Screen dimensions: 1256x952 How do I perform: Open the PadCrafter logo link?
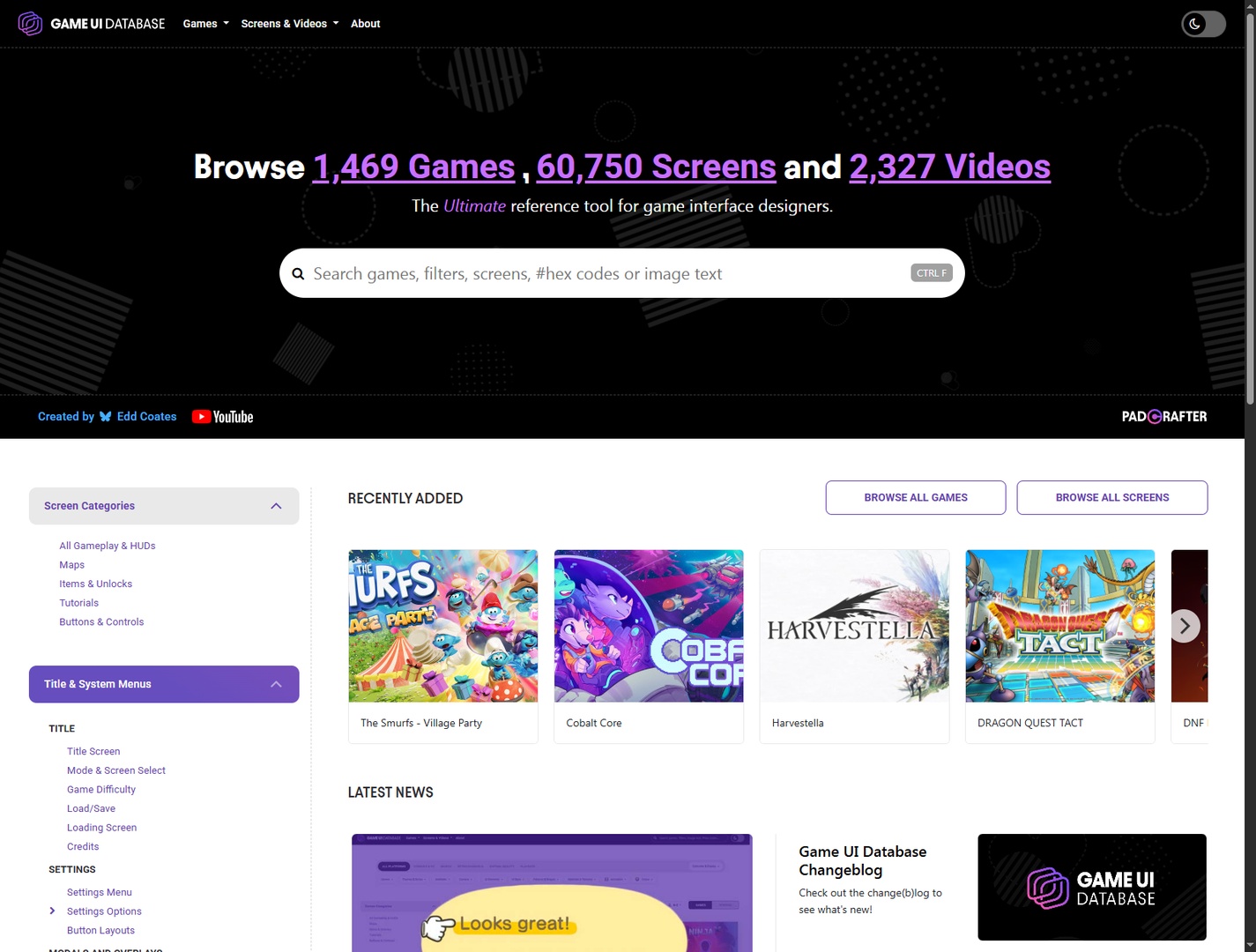click(1164, 417)
